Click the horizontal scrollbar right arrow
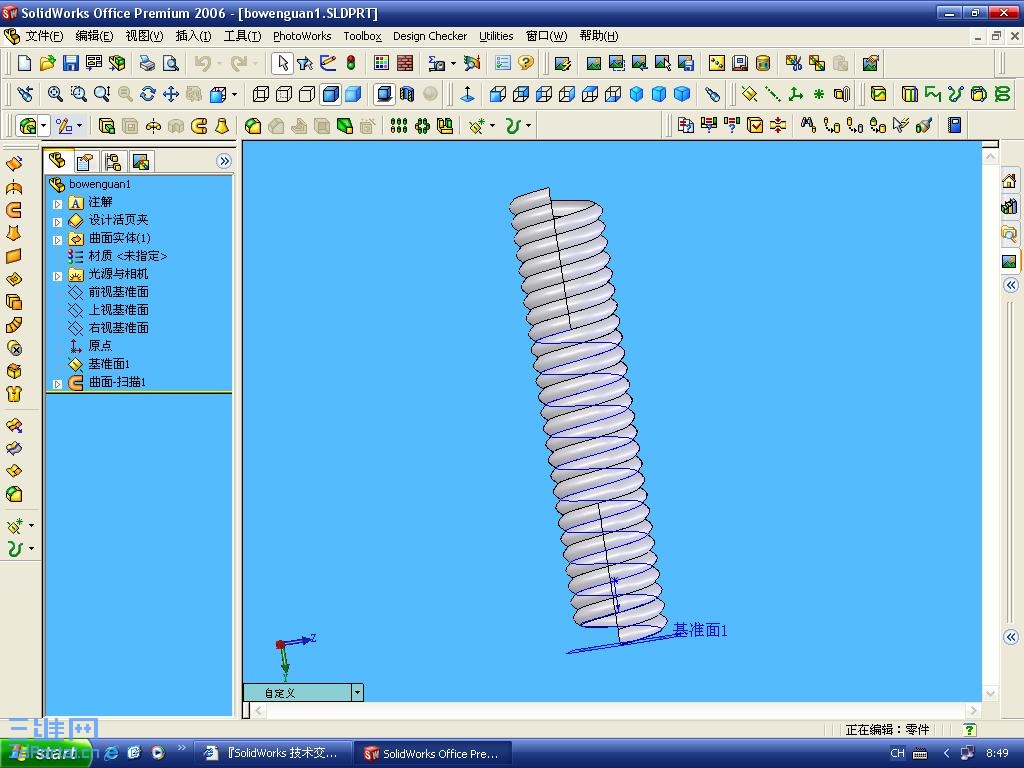The width and height of the screenshot is (1024, 768). point(974,710)
